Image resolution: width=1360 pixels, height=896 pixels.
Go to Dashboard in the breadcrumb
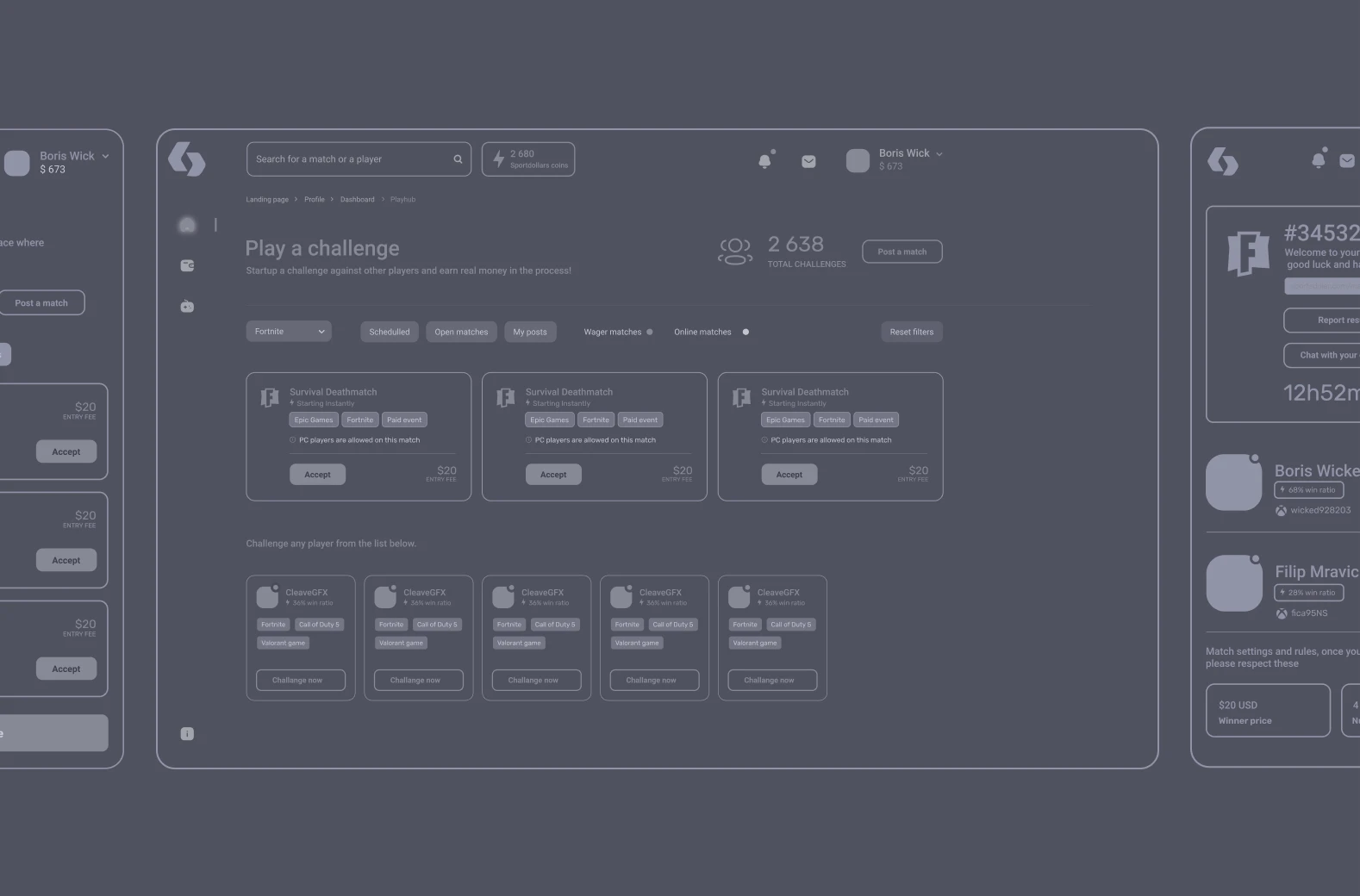tap(357, 199)
